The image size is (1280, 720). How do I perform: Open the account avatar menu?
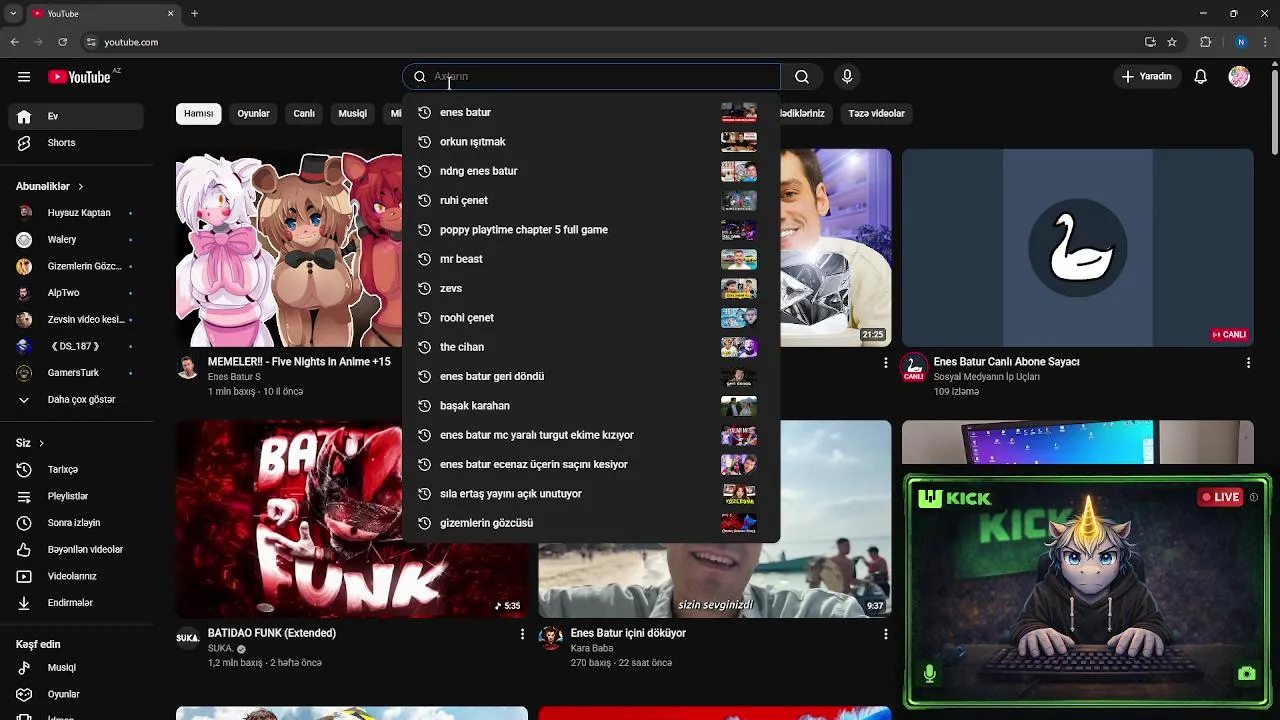point(1239,77)
